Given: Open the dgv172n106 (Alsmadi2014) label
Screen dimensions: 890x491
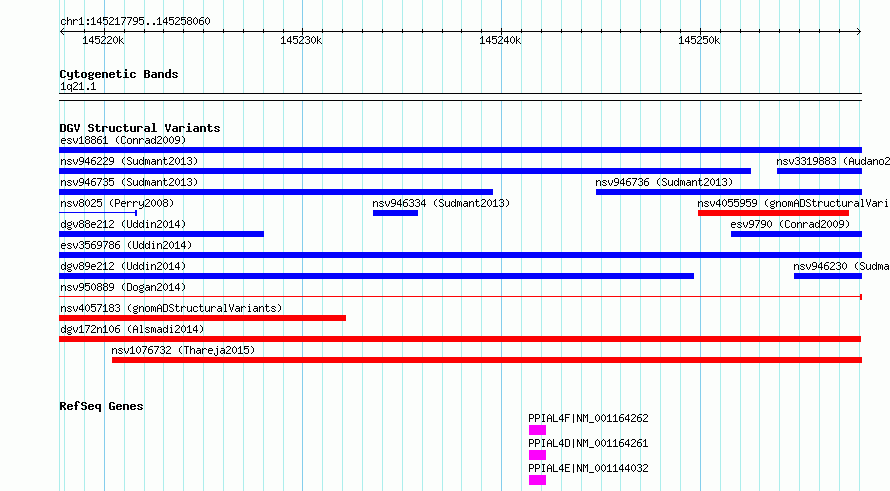Looking at the screenshot, I should (x=132, y=329).
